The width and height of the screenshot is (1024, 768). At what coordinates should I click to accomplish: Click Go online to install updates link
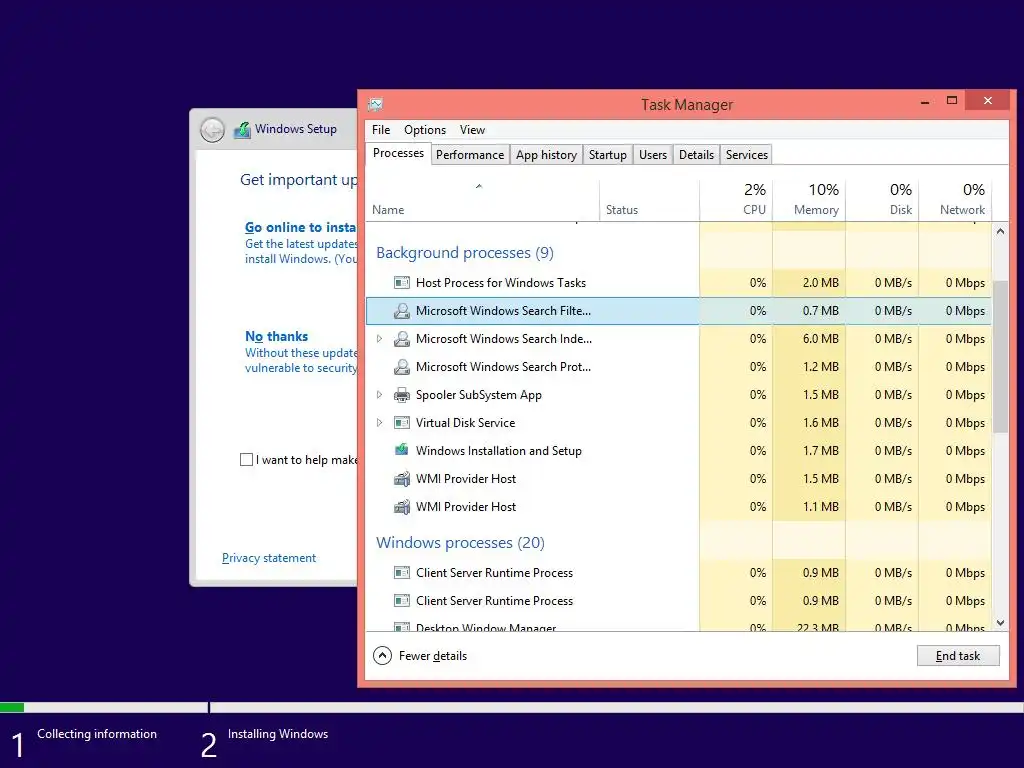tap(300, 227)
